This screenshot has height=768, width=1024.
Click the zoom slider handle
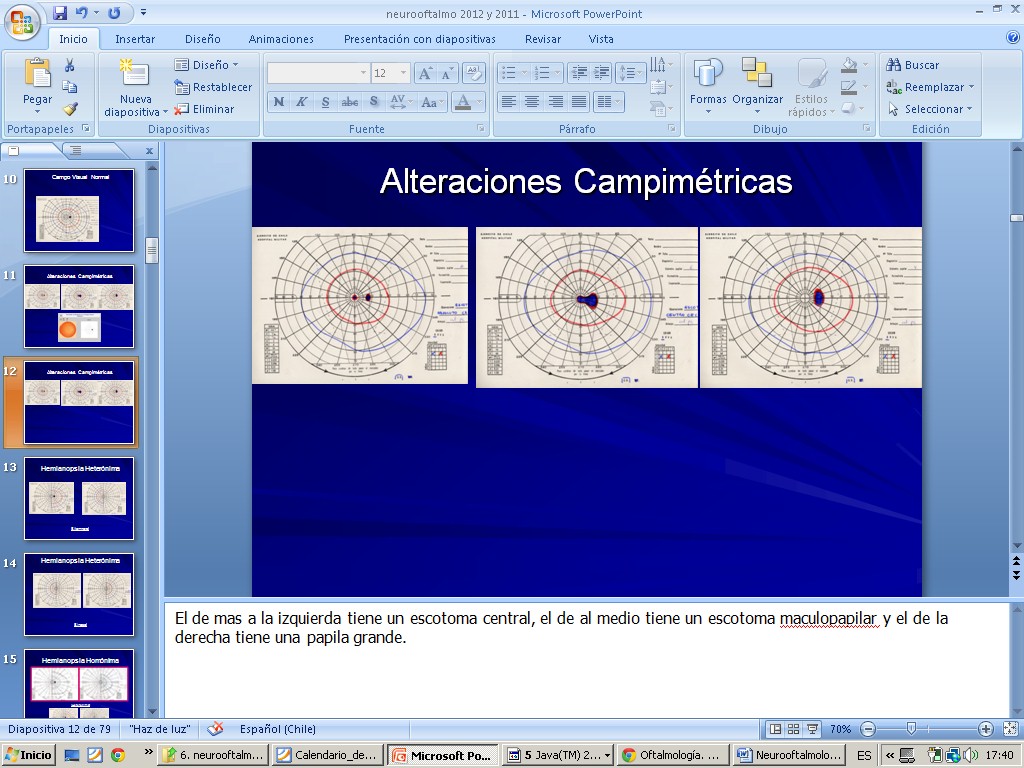[x=911, y=729]
